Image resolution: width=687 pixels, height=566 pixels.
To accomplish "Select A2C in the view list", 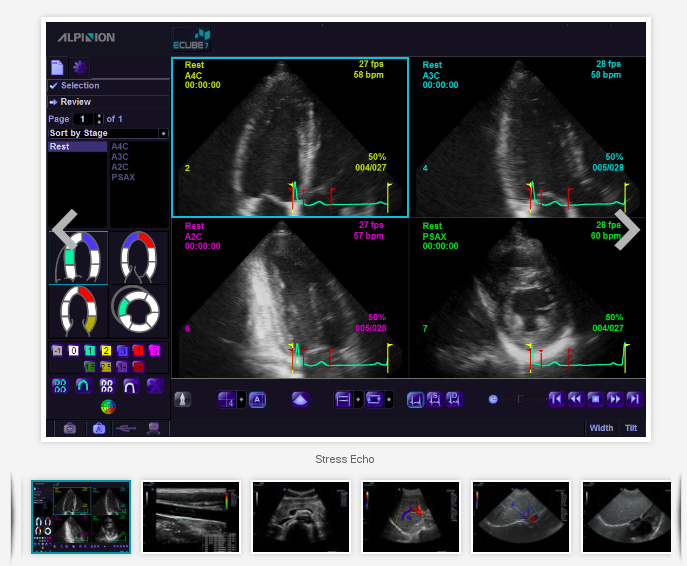I will coord(120,167).
